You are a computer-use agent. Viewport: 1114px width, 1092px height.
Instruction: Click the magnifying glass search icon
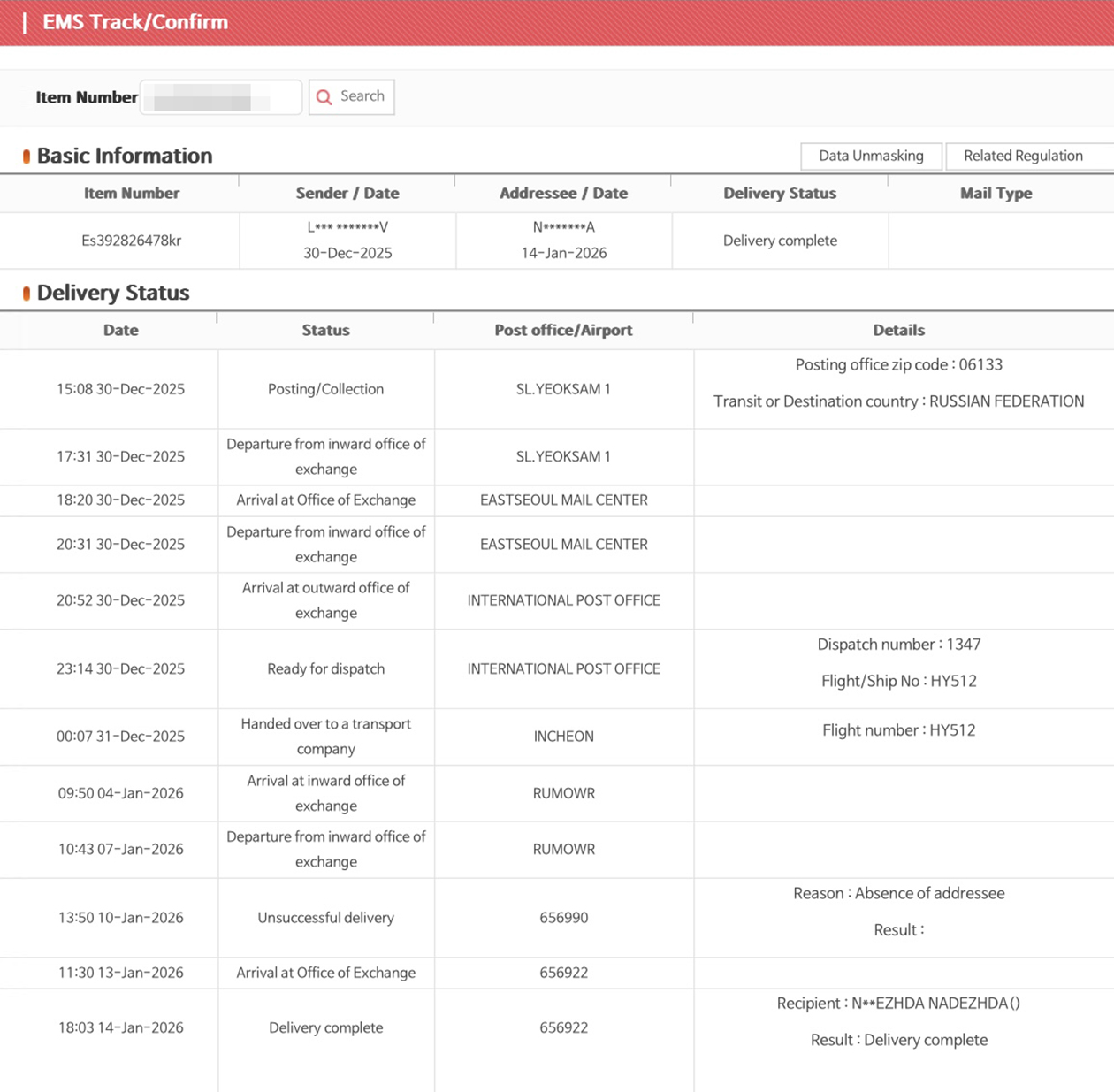324,97
